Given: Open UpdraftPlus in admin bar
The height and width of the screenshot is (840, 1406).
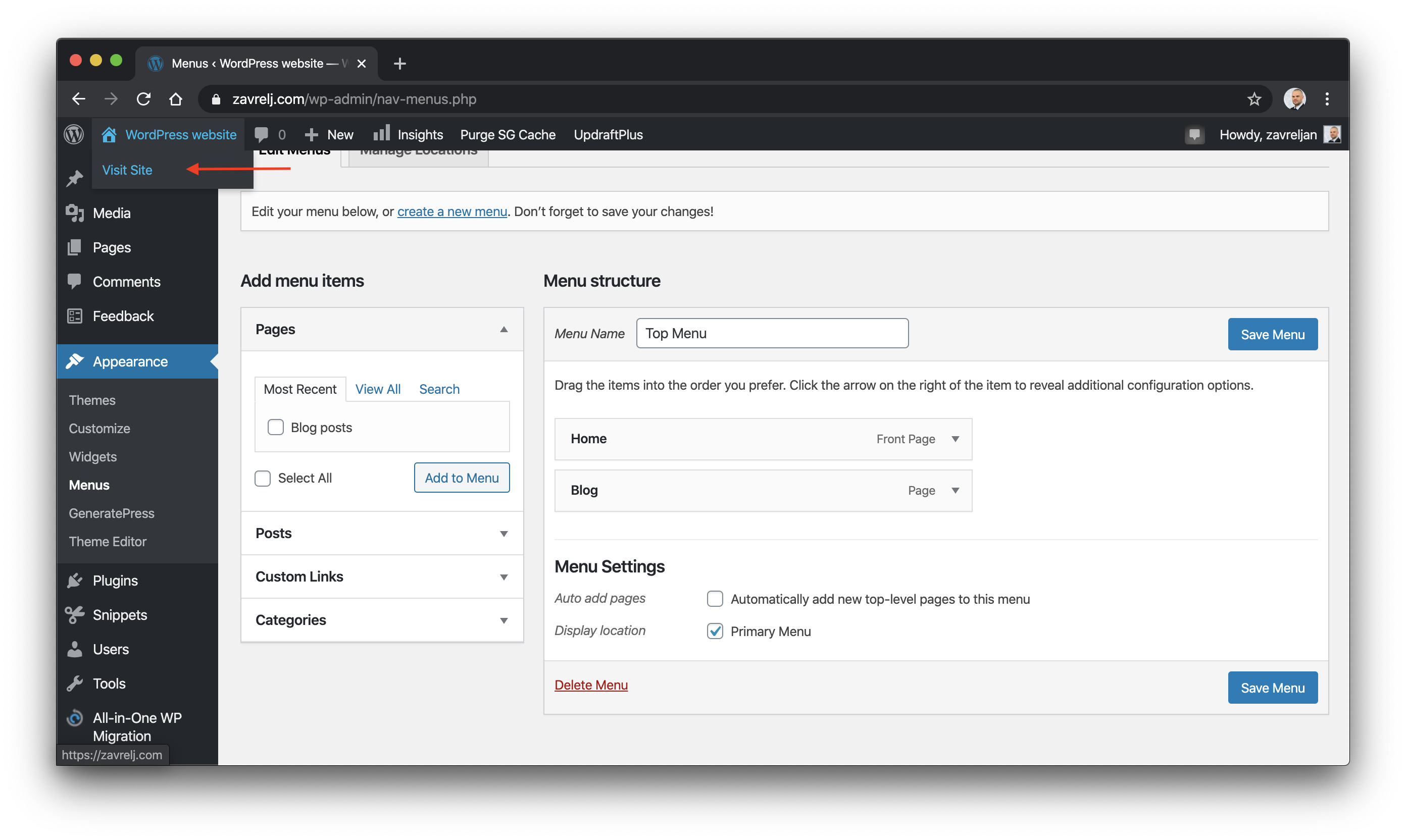Looking at the screenshot, I should click(608, 135).
